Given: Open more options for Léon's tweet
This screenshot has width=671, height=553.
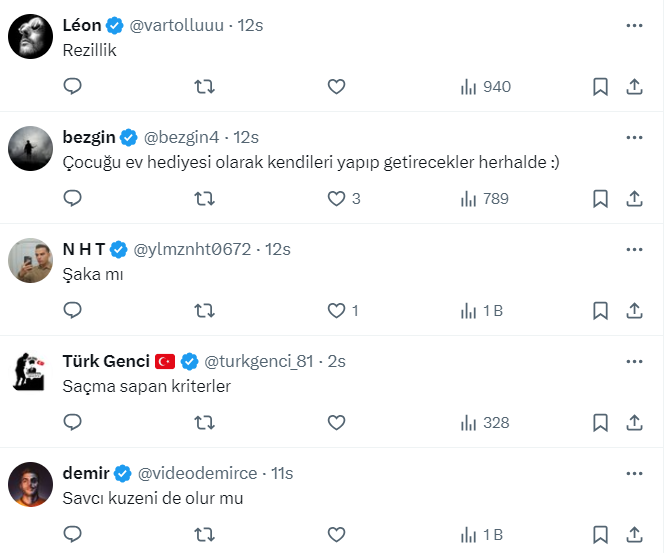Looking at the screenshot, I should (x=634, y=25).
